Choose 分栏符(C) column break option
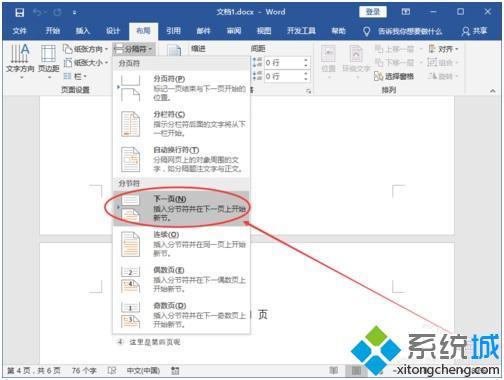The image size is (504, 380). click(x=181, y=124)
